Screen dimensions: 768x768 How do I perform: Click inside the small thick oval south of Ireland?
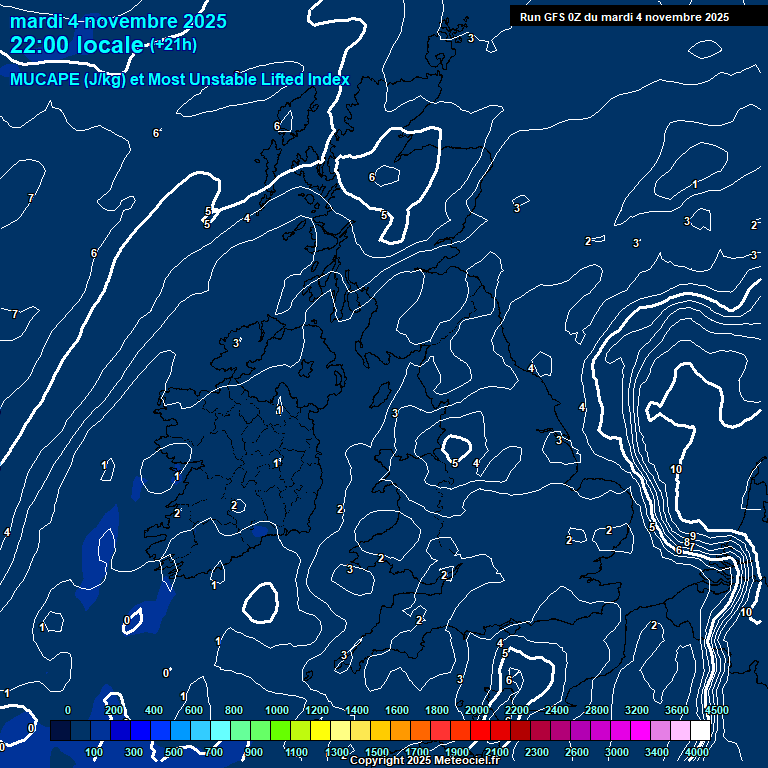(260, 603)
